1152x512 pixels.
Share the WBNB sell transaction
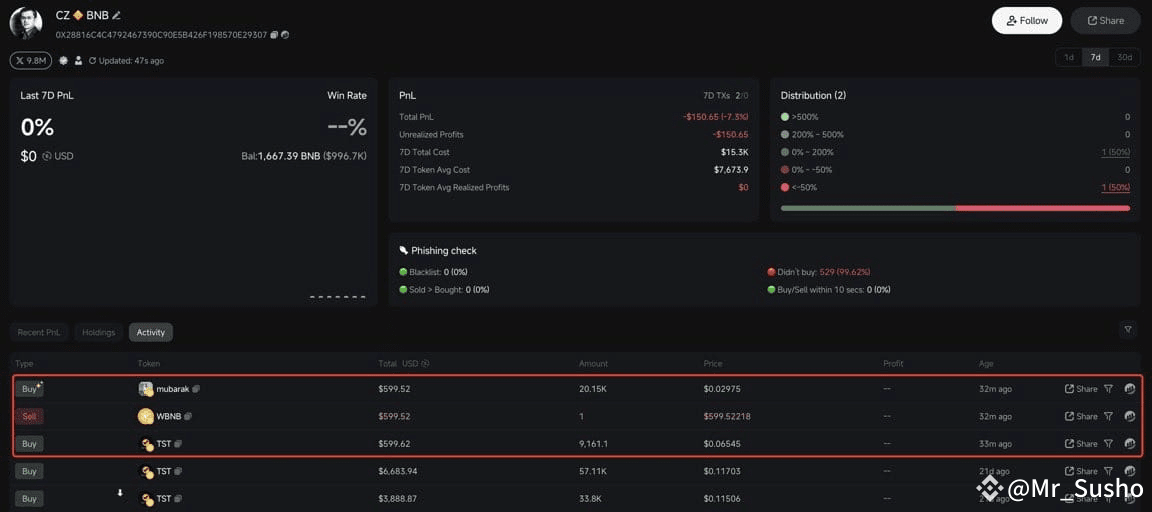pos(1081,417)
